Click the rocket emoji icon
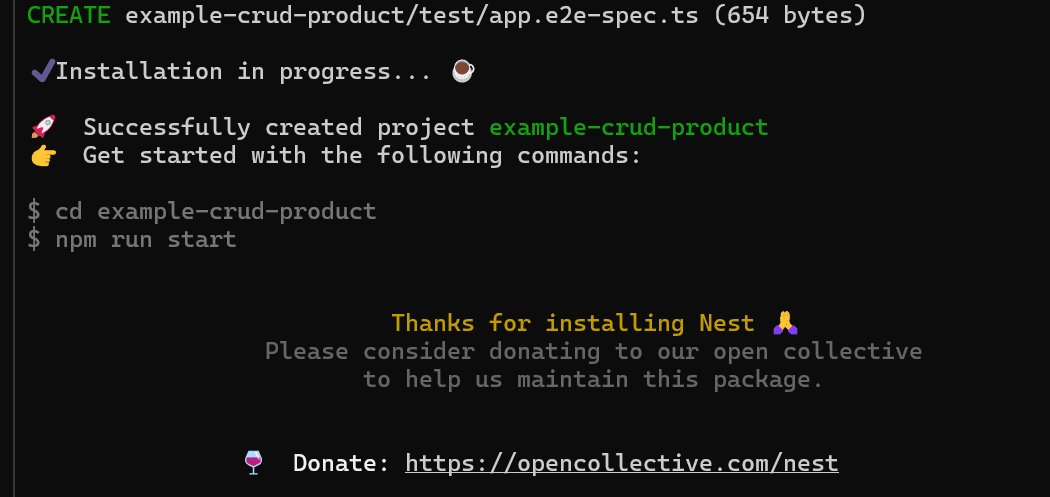Viewport: 1050px width, 497px height. (43, 127)
